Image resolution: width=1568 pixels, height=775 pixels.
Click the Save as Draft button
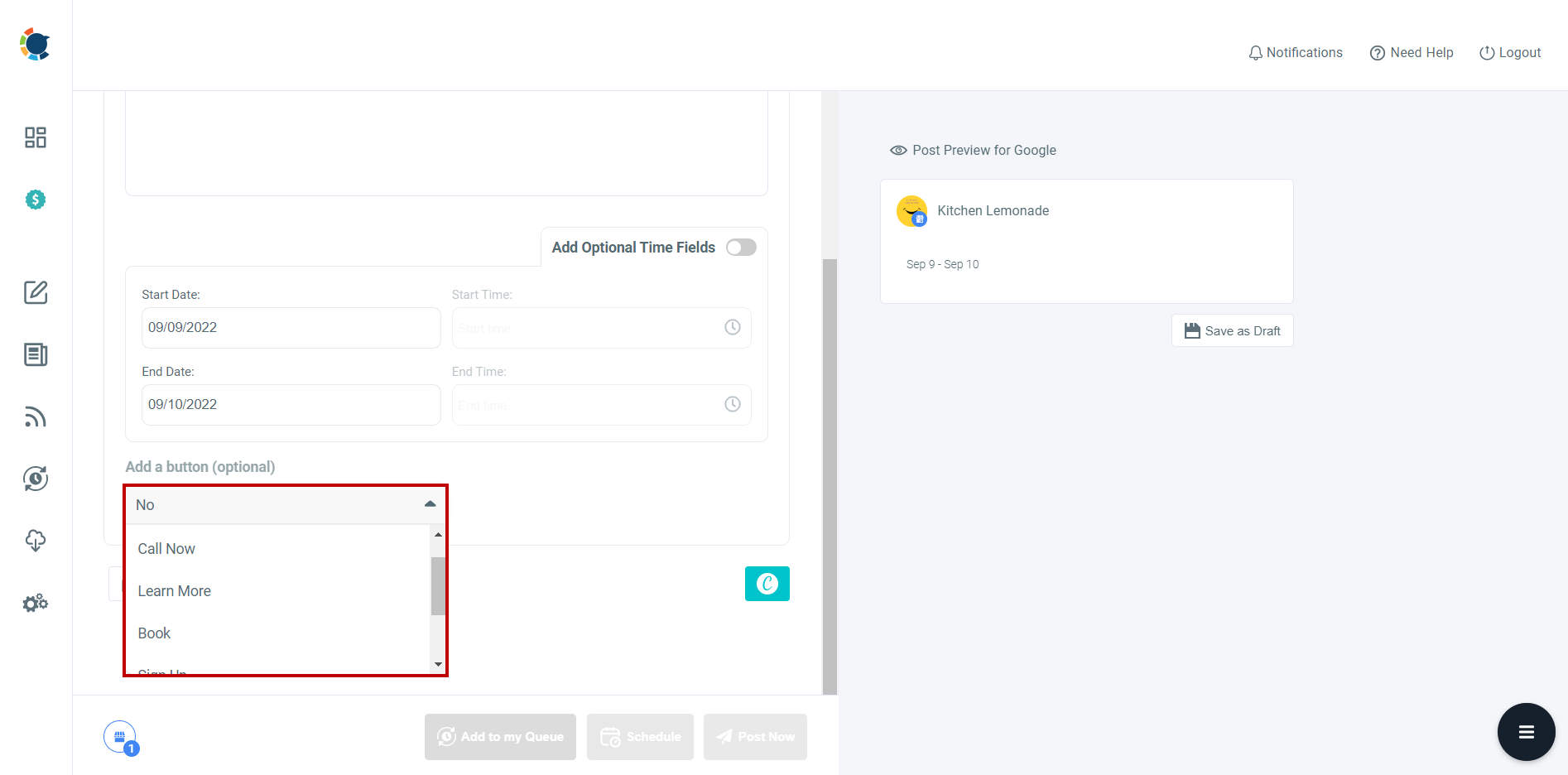point(1232,330)
